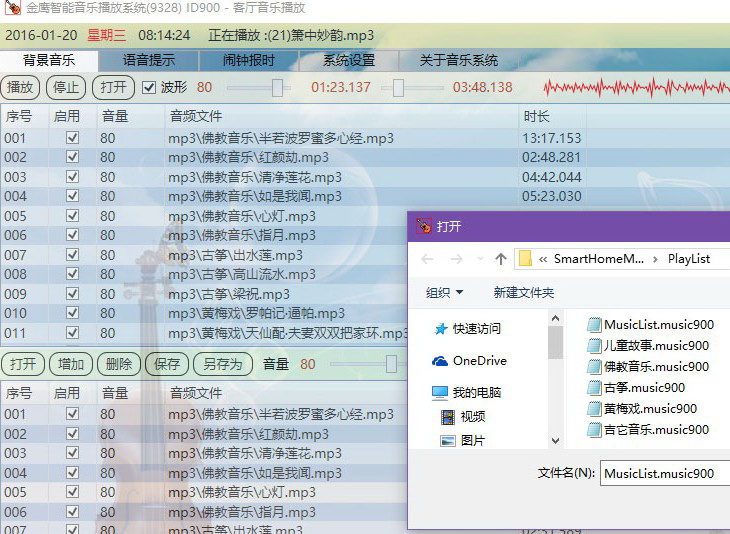Expand the chevron before PlayList
Image resolution: width=730 pixels, height=534 pixels.
[x=655, y=259]
